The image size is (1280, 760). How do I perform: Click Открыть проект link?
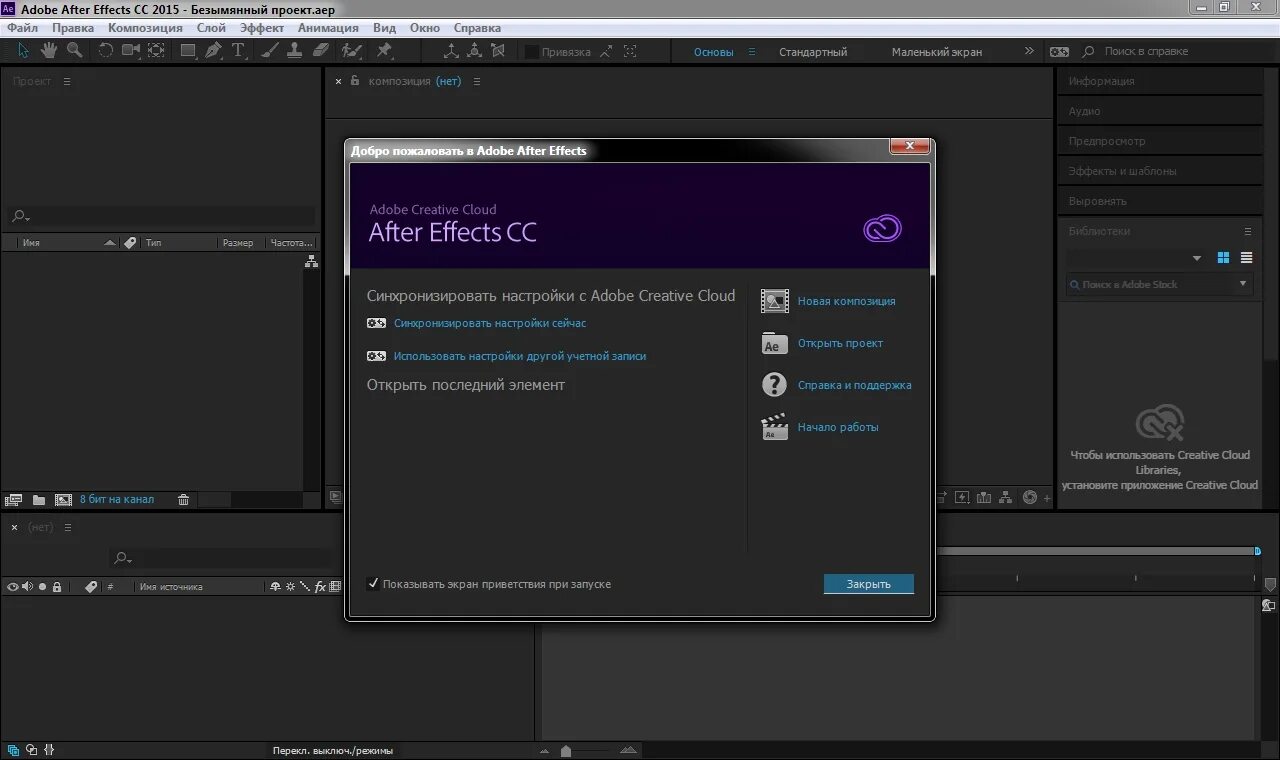pos(840,343)
